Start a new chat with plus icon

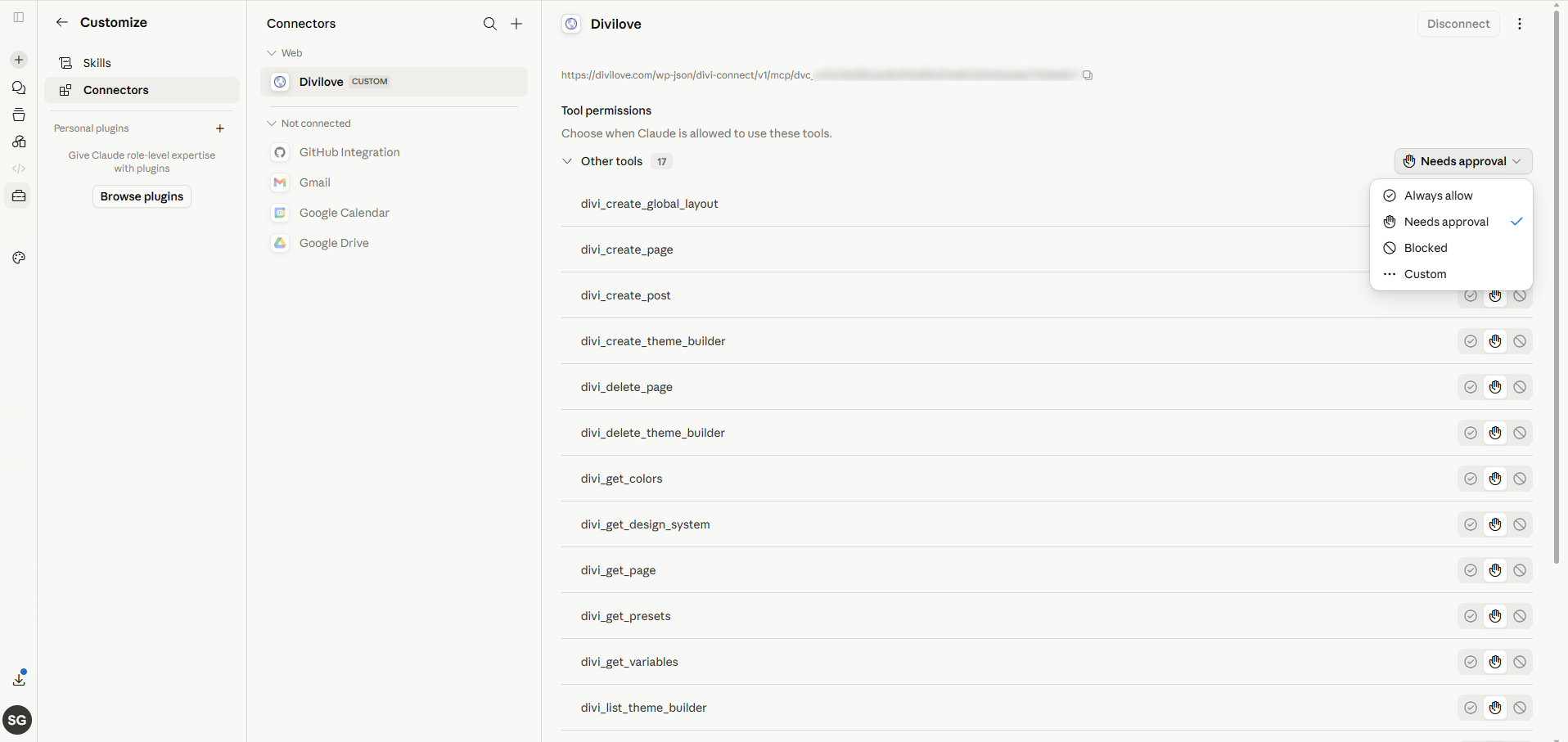tap(19, 60)
